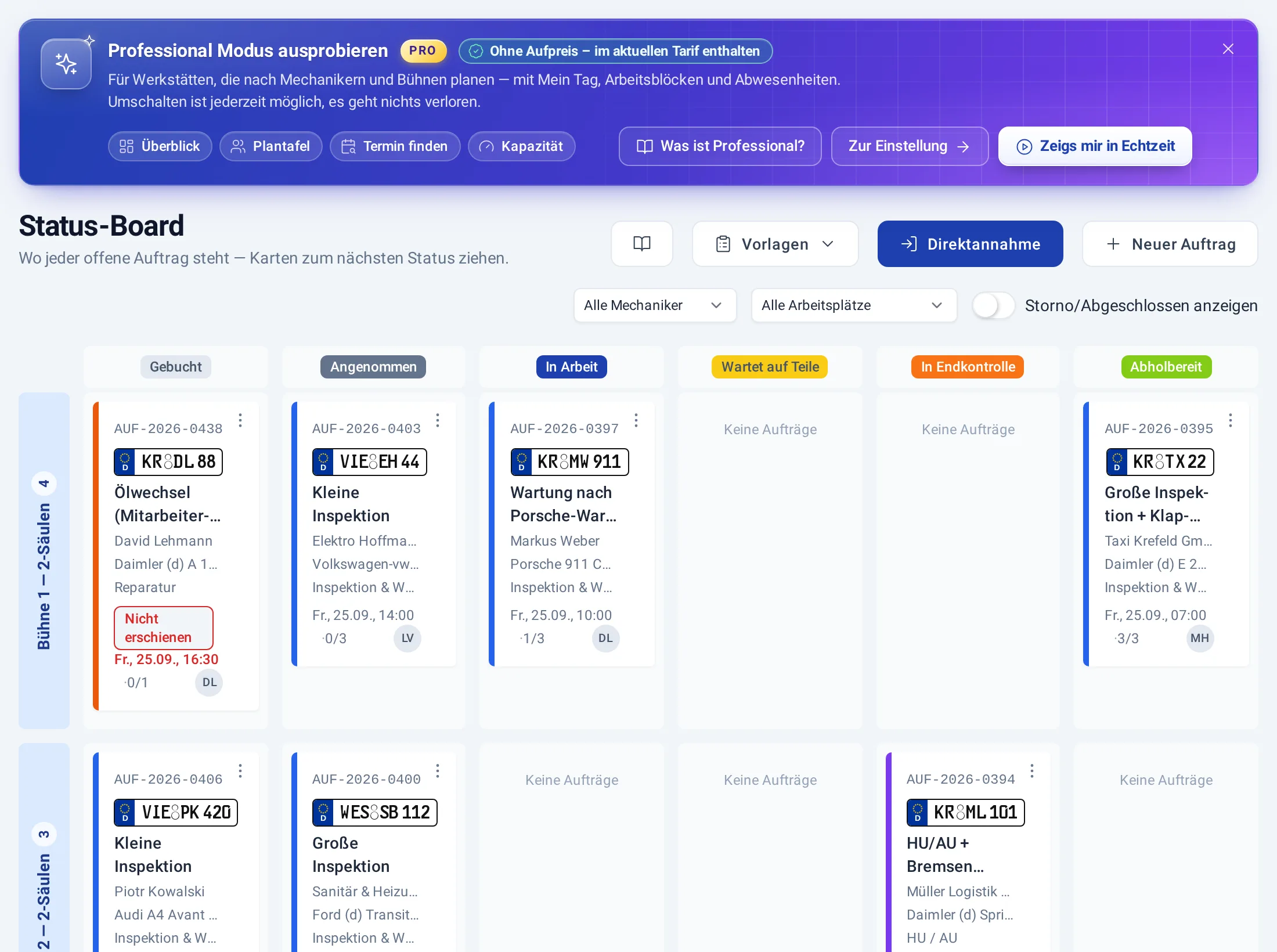The height and width of the screenshot is (952, 1277).
Task: Open Kapazität from the banner
Action: [521, 146]
